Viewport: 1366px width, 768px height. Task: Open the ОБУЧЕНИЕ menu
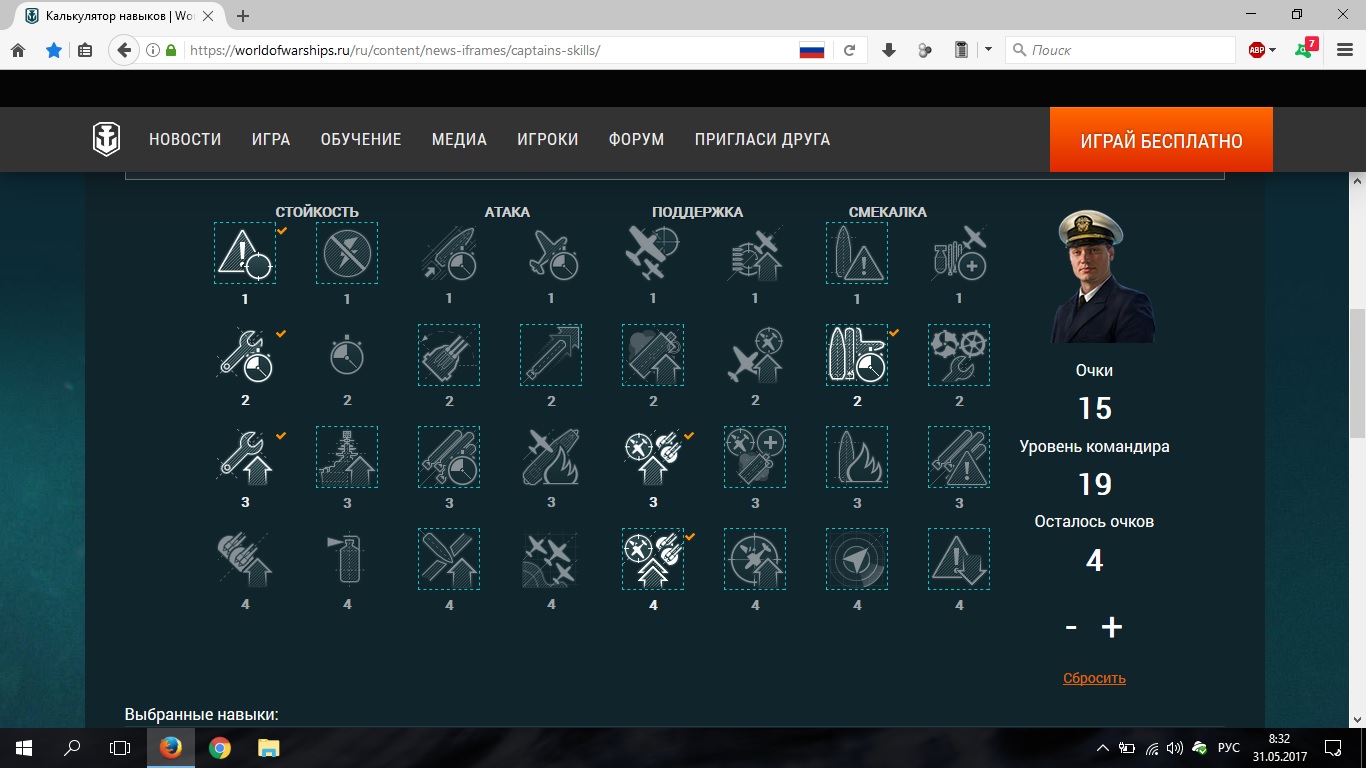361,140
